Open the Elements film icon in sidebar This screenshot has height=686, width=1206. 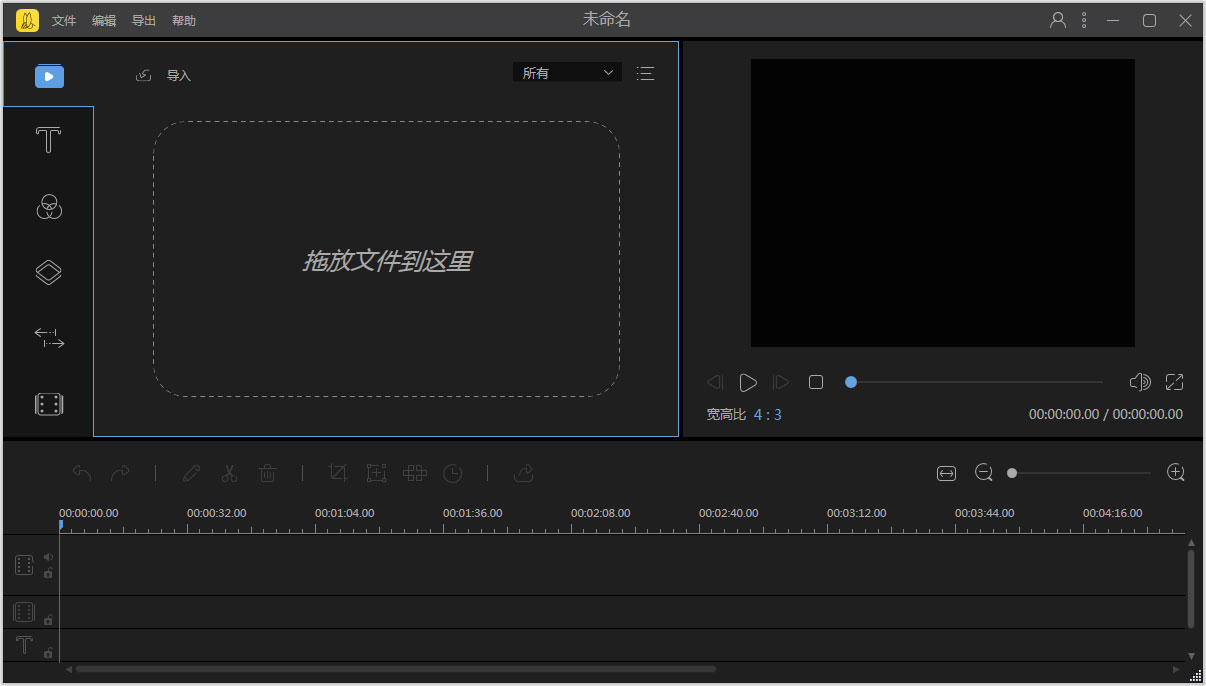coord(48,404)
